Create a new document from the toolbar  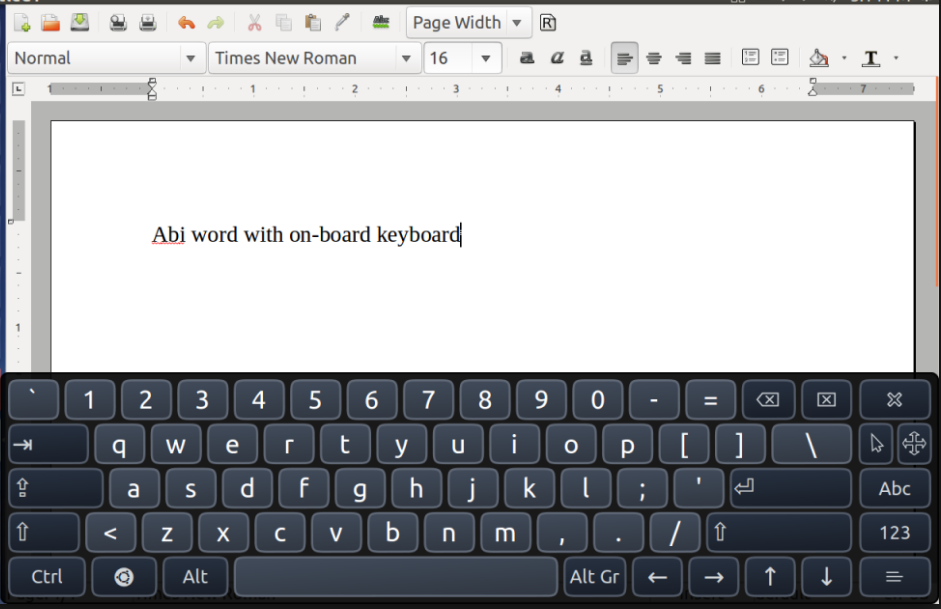[22, 23]
